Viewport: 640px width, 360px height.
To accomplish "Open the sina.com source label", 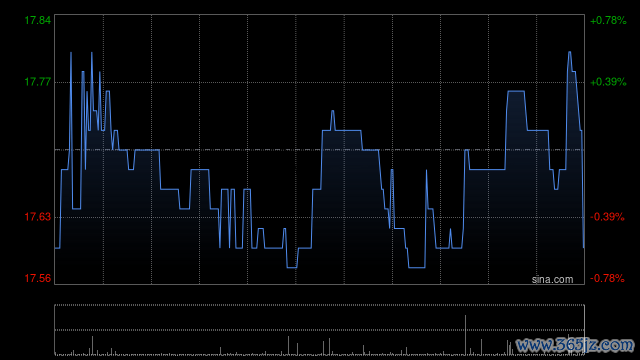I will click(552, 280).
